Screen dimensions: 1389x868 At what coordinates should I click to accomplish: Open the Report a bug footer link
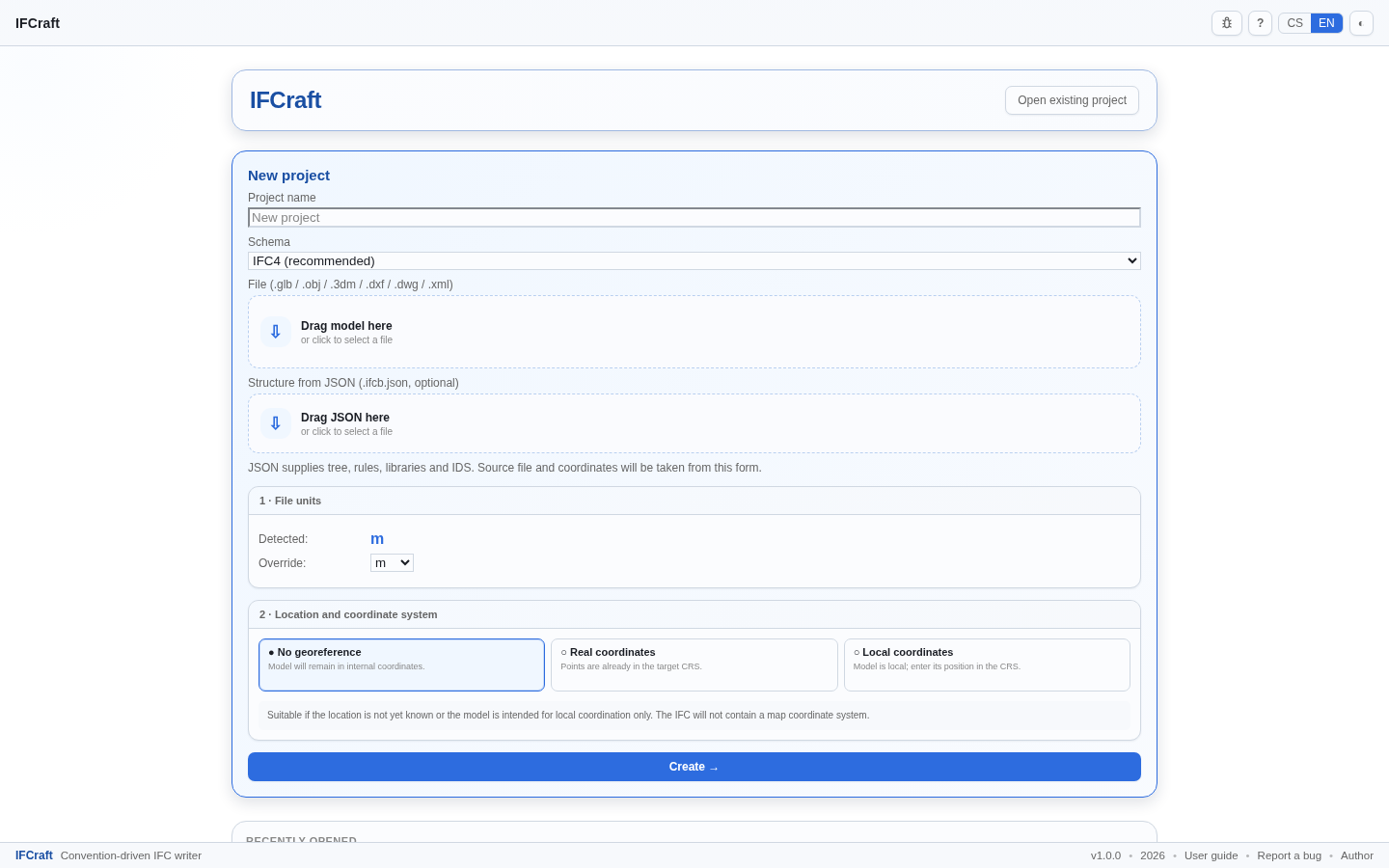tap(1290, 855)
